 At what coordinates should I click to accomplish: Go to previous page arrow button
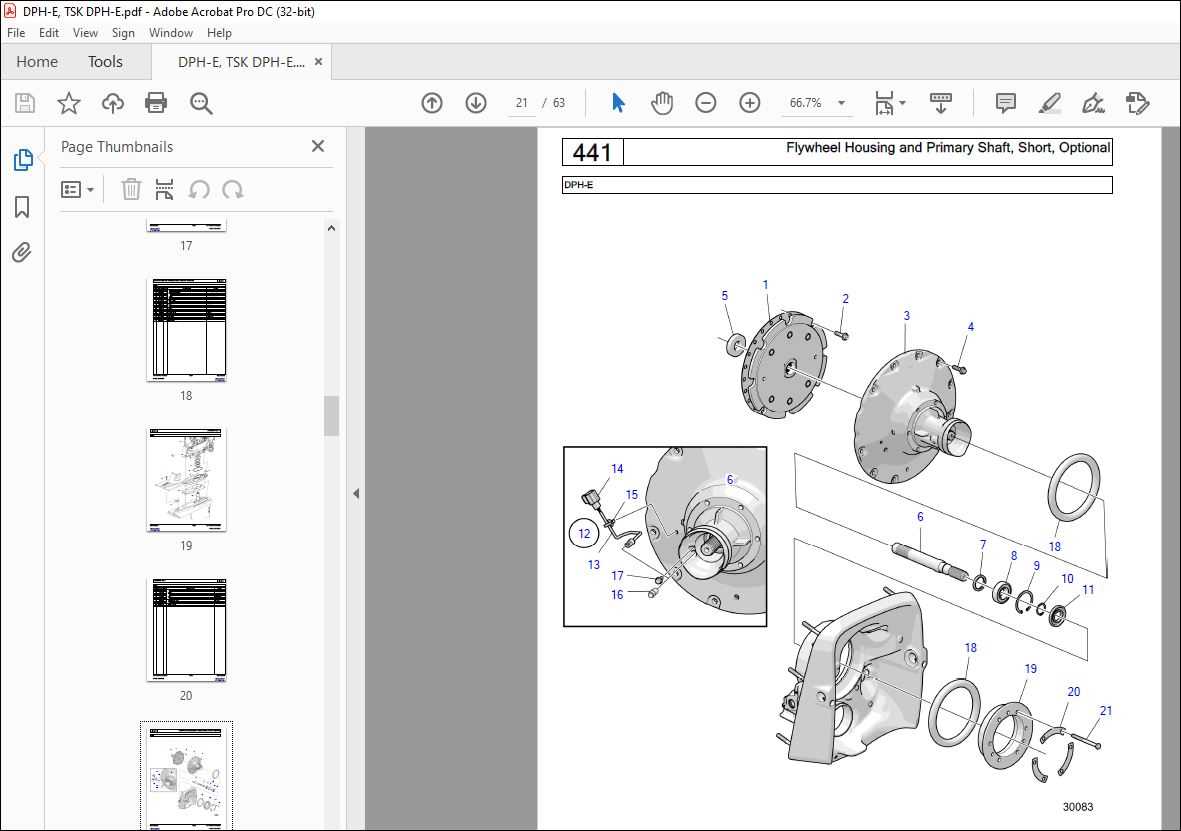pyautogui.click(x=432, y=103)
